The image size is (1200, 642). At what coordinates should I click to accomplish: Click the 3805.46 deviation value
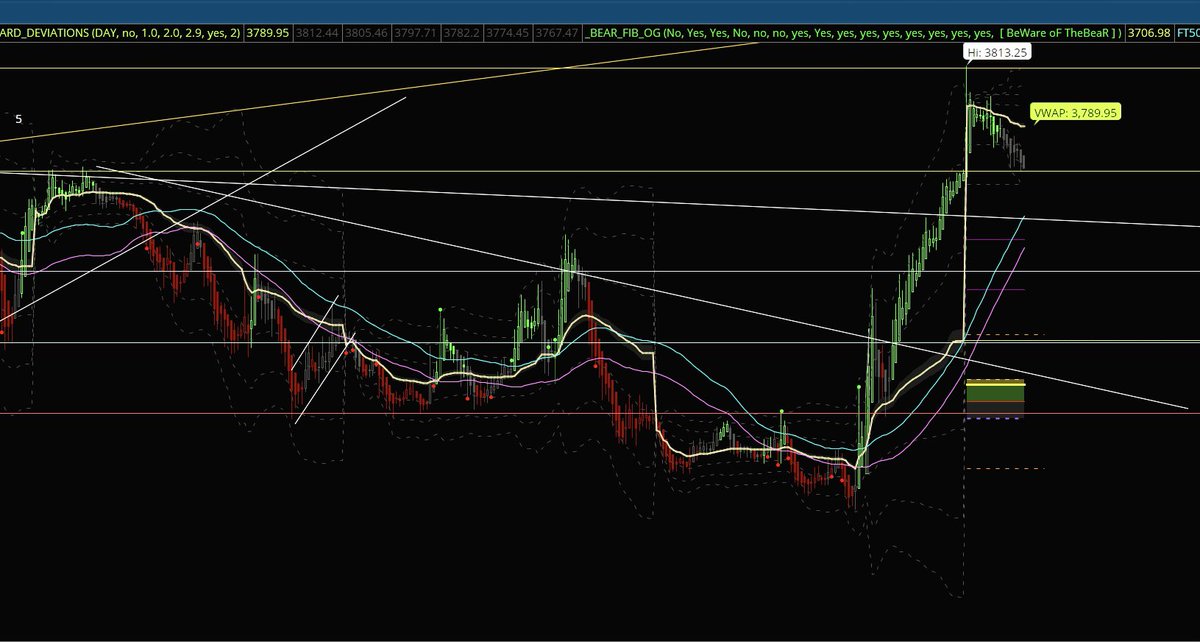pyautogui.click(x=367, y=33)
